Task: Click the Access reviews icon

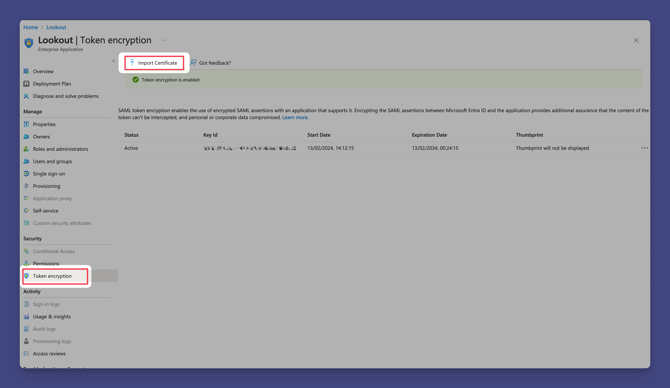Action: (x=26, y=354)
